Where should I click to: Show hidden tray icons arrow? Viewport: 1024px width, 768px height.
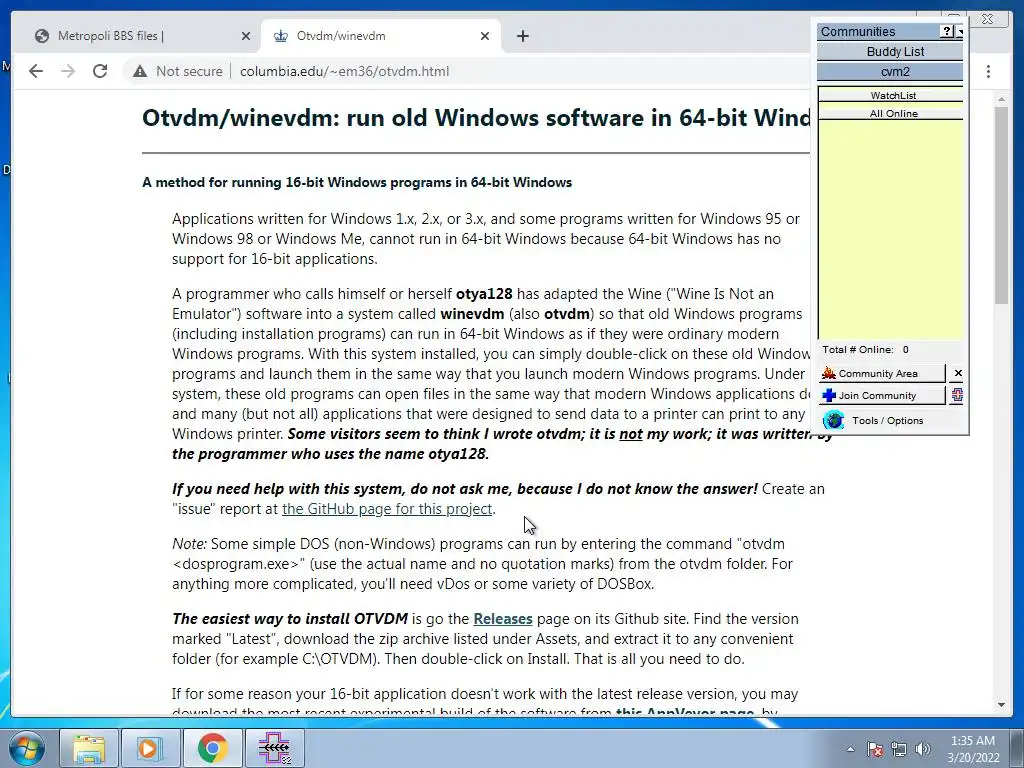tap(850, 749)
